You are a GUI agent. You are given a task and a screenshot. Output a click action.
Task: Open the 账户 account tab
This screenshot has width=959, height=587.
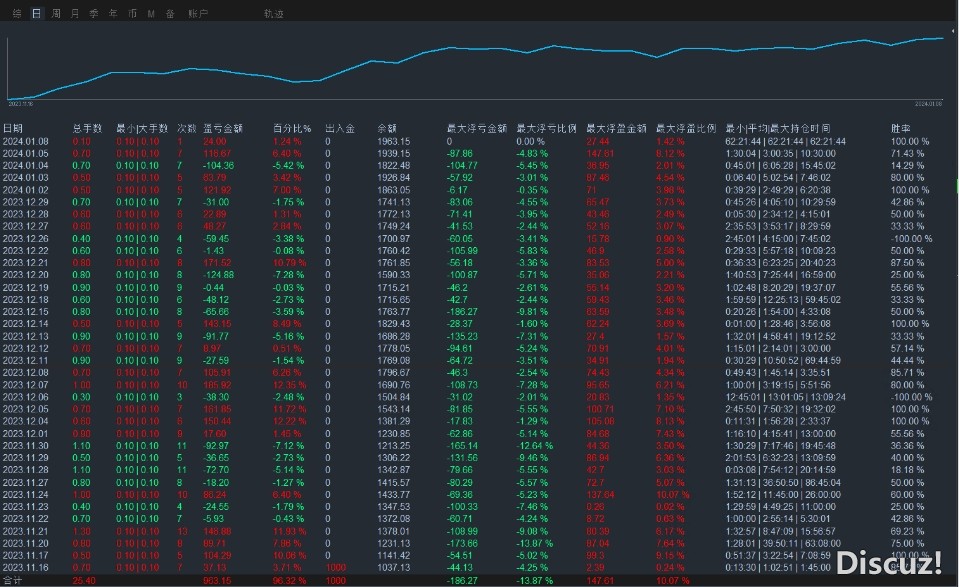[198, 14]
